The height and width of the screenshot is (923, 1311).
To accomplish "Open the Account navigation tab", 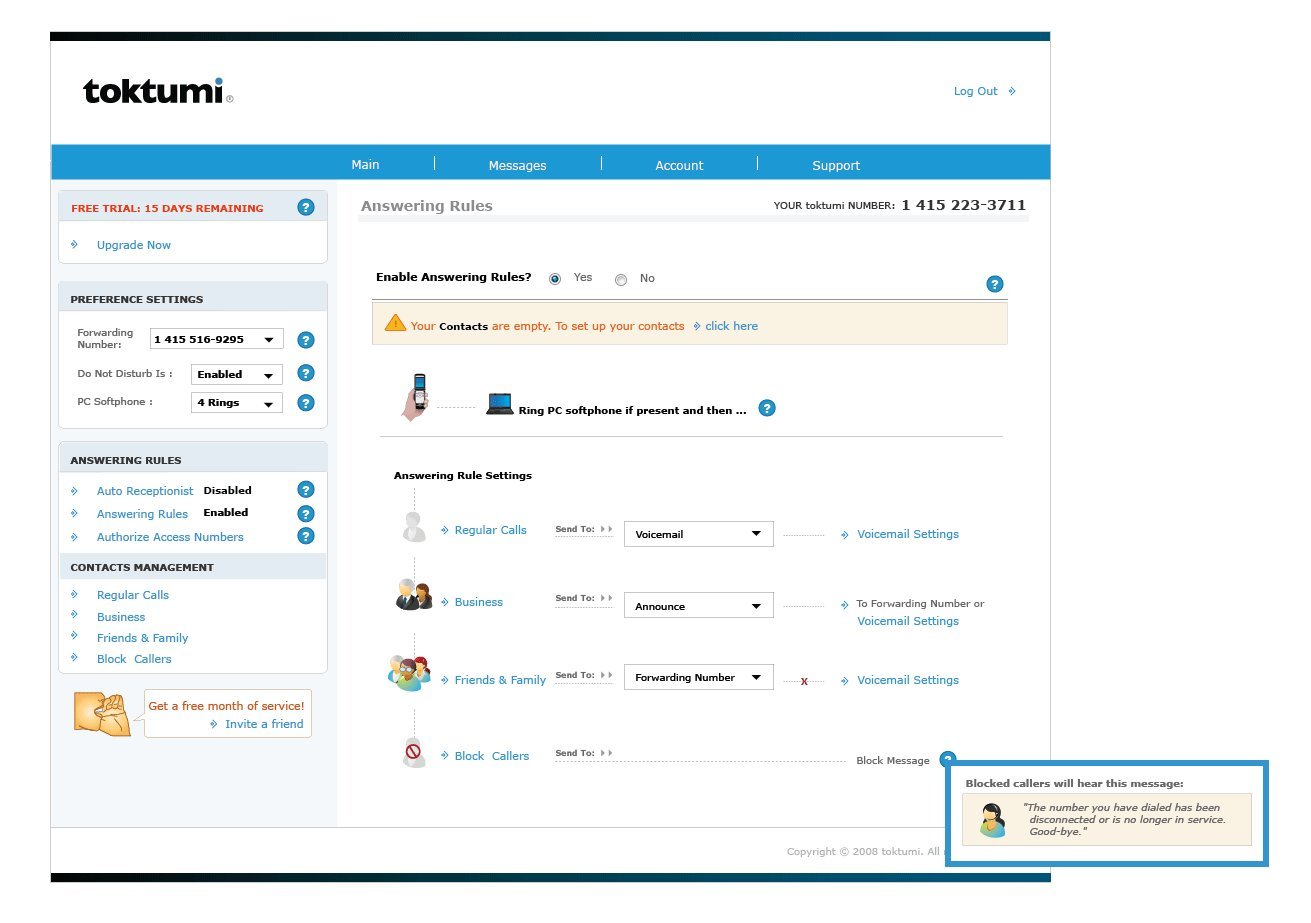I will point(679,166).
